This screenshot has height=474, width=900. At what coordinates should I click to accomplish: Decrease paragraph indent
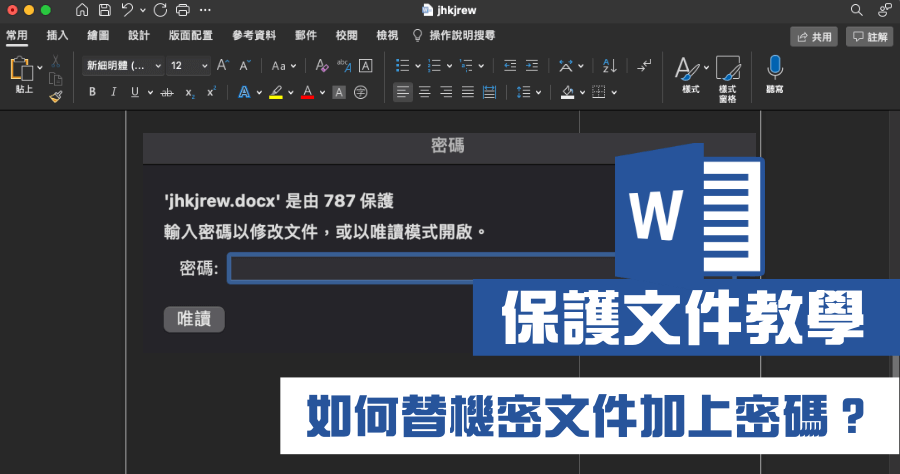coord(510,66)
